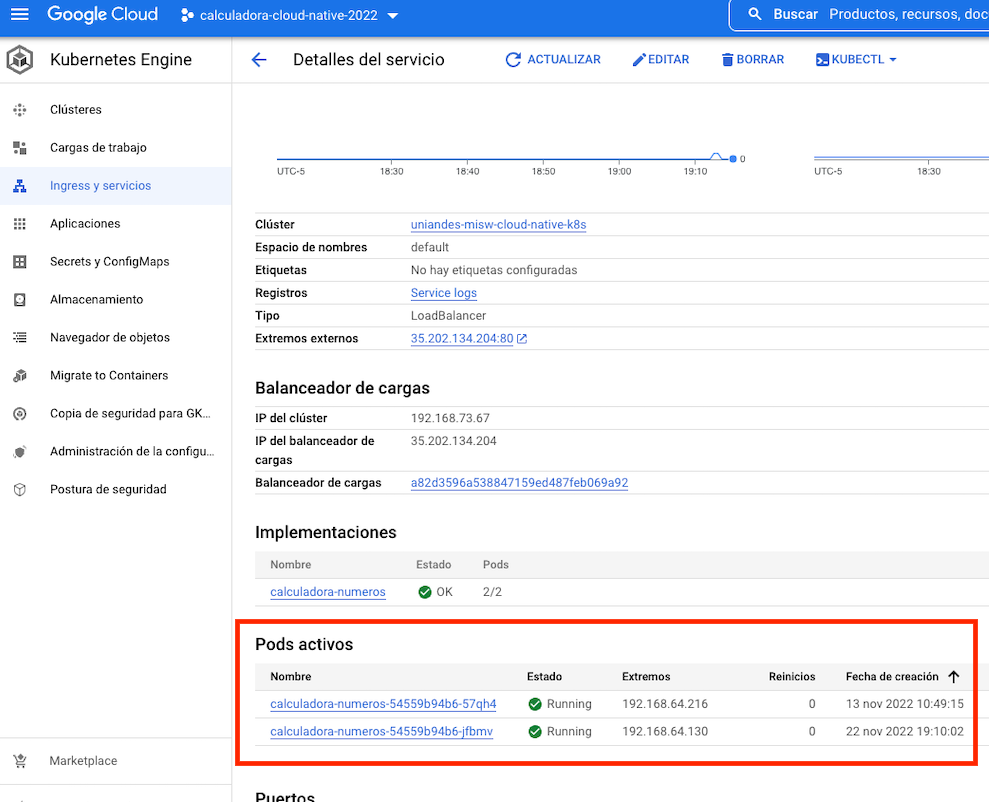Open Migrate to Containers sidebar item
Screen dimensions: 989x802
(x=116, y=375)
